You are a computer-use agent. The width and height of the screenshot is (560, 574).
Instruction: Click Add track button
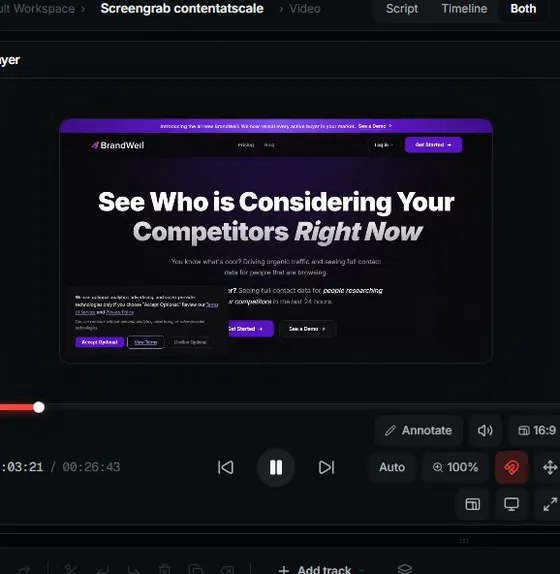(x=315, y=570)
